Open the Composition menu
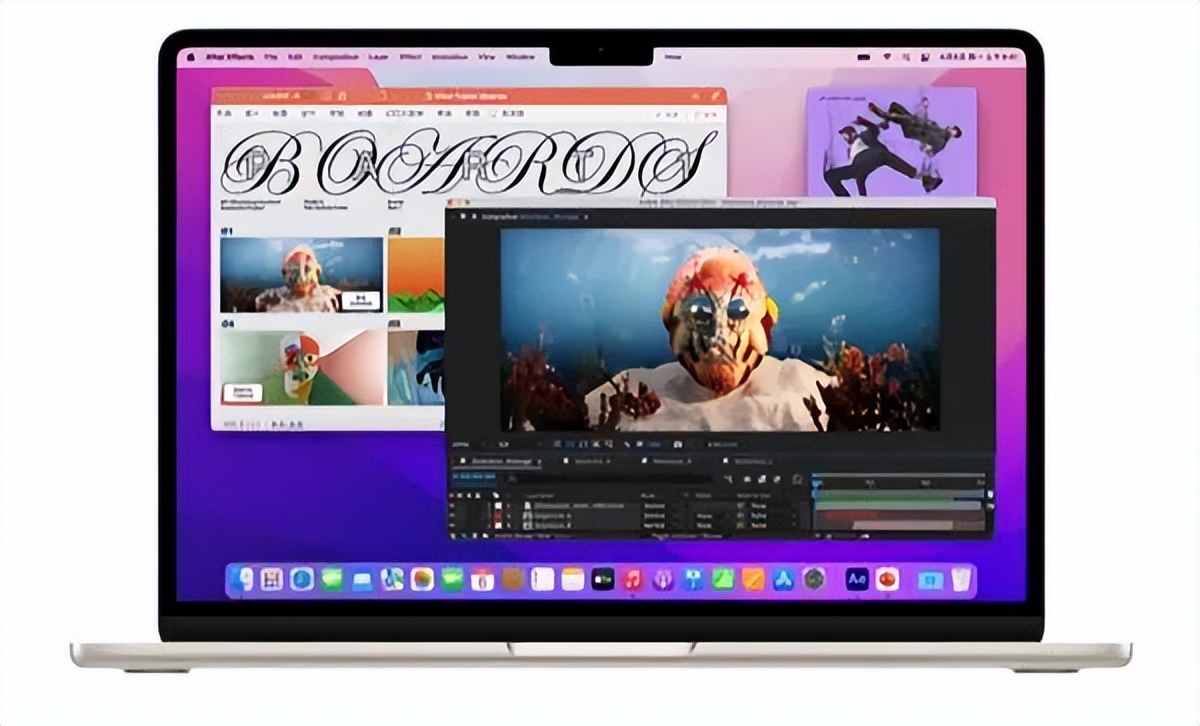The width and height of the screenshot is (1200, 726). pyautogui.click(x=336, y=57)
